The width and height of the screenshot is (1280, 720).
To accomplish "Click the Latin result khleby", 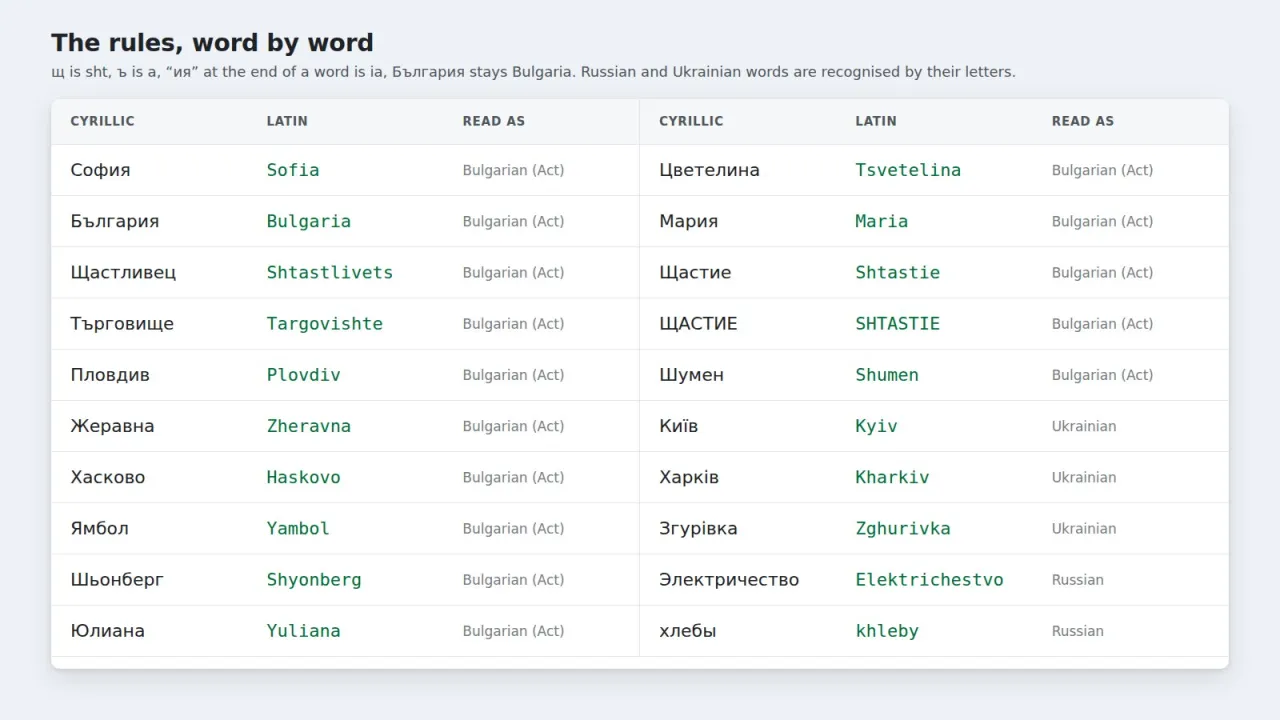I will (887, 631).
